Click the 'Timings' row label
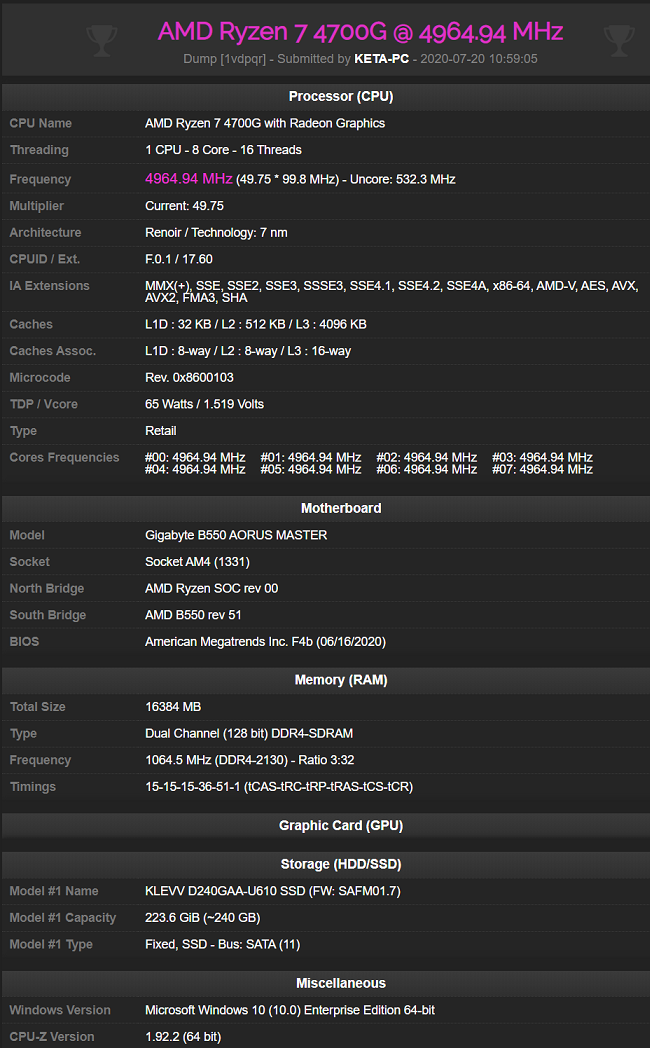Viewport: 650px width, 1048px height. click(x=33, y=787)
